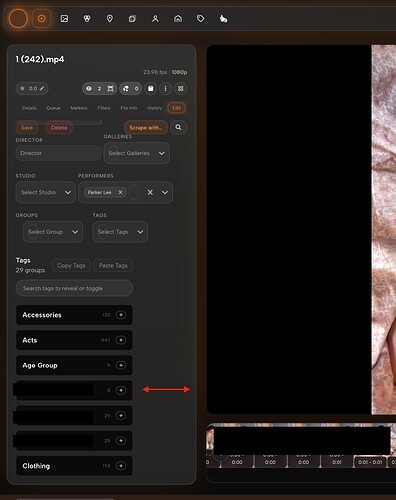Click the orange circle logo in navigation bar
The width and height of the screenshot is (396, 500).
point(18,19)
